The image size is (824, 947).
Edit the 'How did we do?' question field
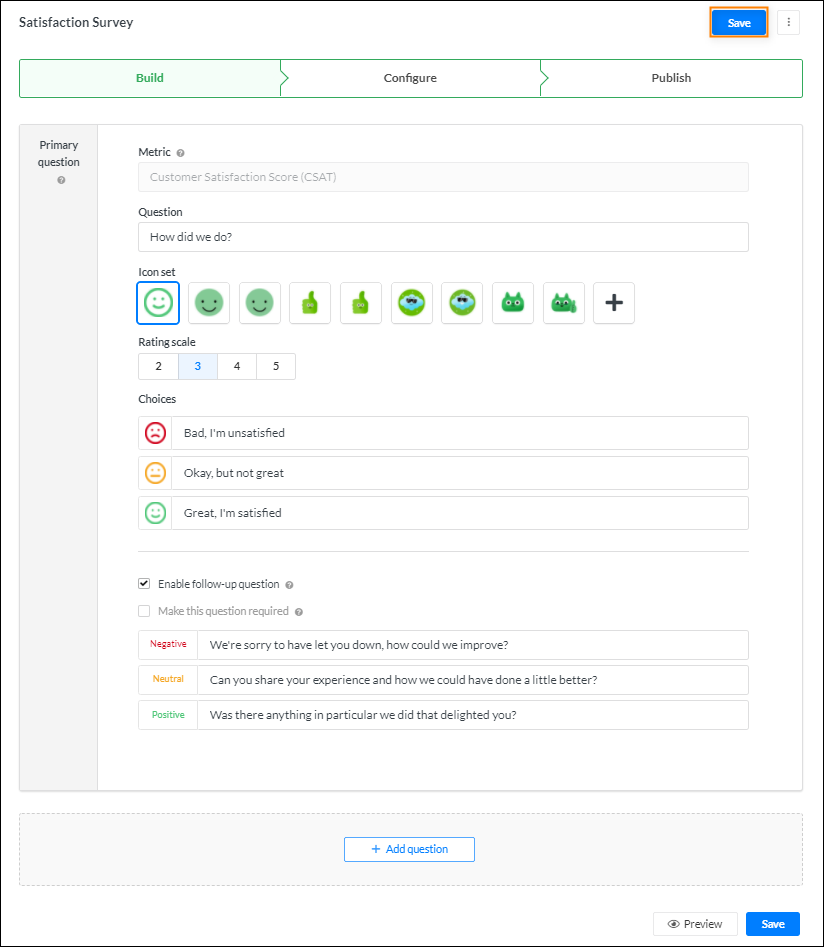tap(443, 237)
